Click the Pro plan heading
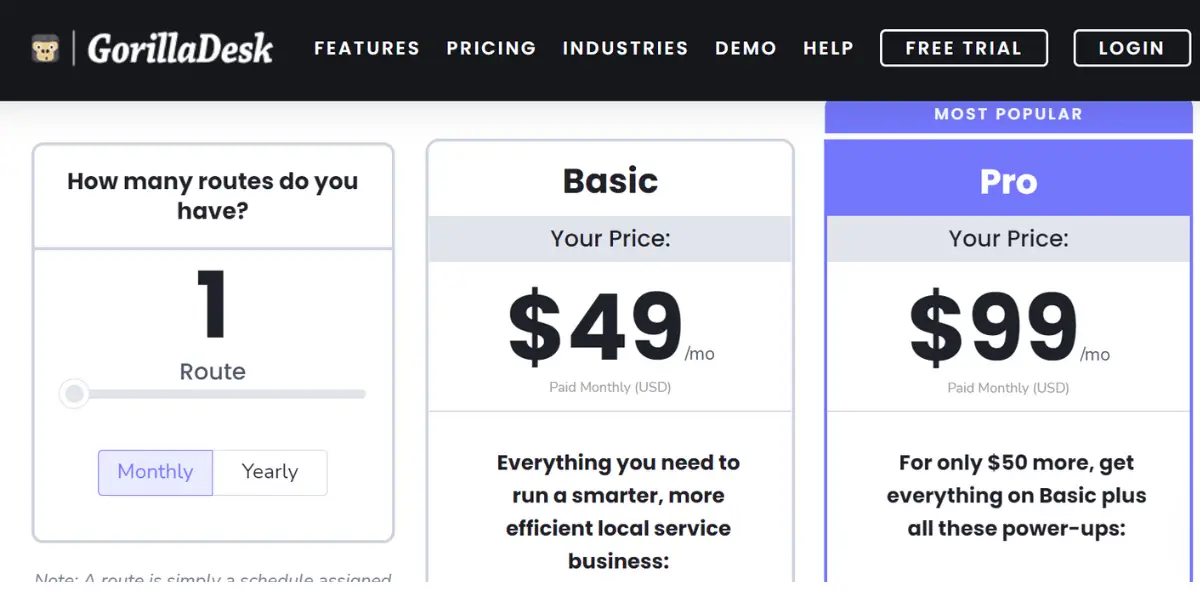 click(x=1008, y=182)
